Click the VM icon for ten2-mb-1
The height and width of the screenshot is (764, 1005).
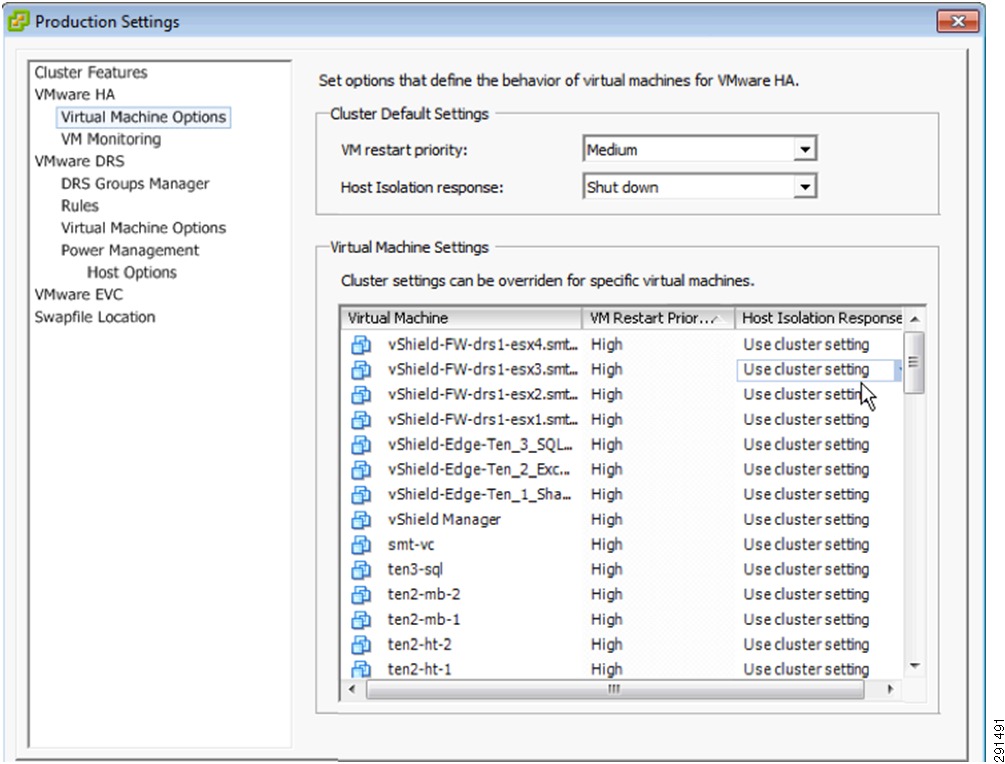click(361, 620)
